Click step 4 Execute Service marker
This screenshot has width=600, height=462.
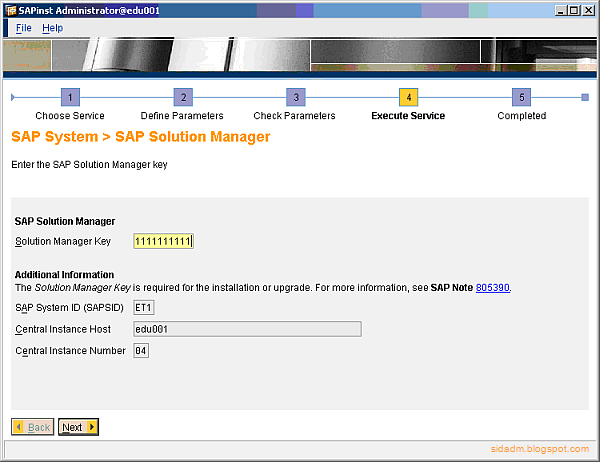(x=408, y=97)
